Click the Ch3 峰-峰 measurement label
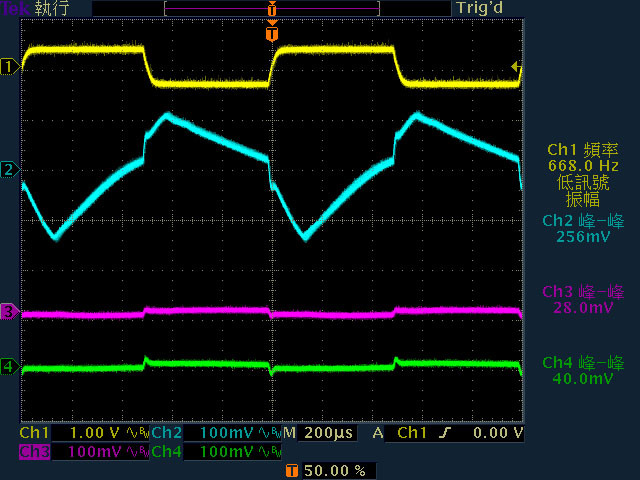 point(583,292)
